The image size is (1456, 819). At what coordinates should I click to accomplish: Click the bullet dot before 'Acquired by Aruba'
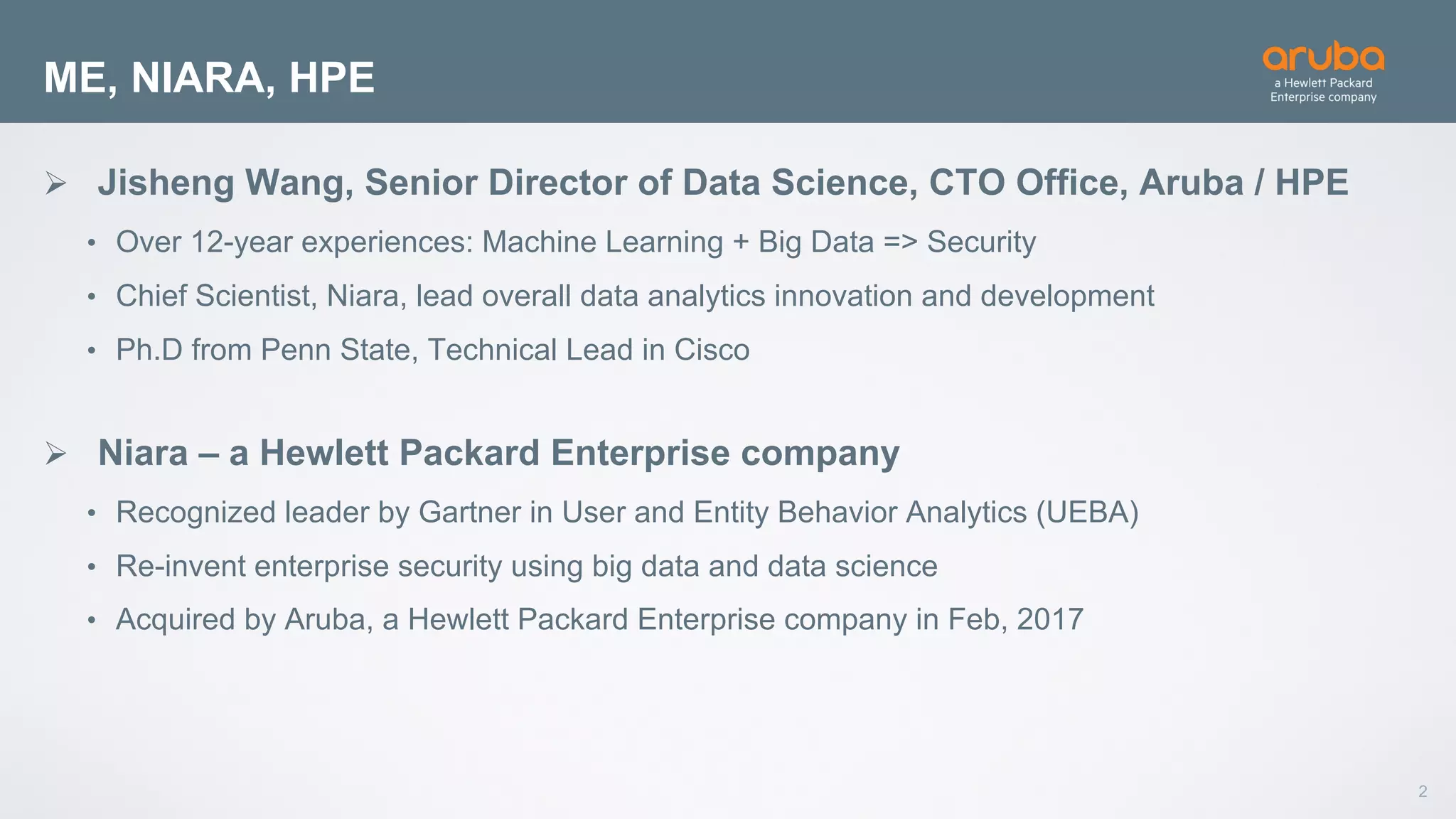point(91,621)
